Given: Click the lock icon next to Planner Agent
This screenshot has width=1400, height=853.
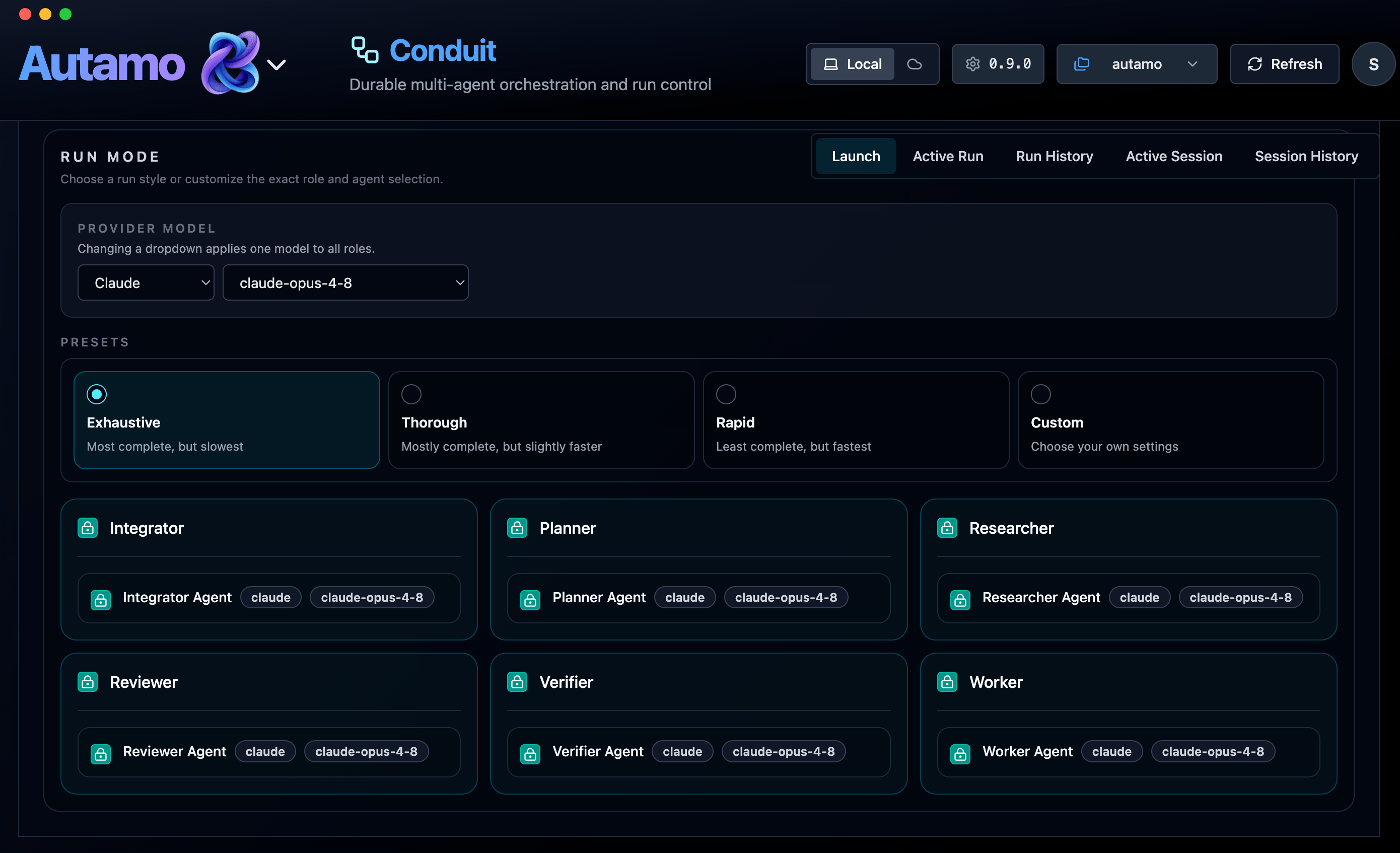Looking at the screenshot, I should [530, 600].
